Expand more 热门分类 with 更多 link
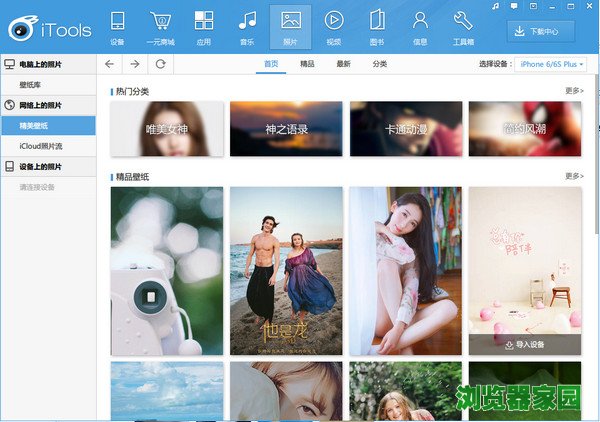Screen dimensions: 600x422 (x=573, y=90)
